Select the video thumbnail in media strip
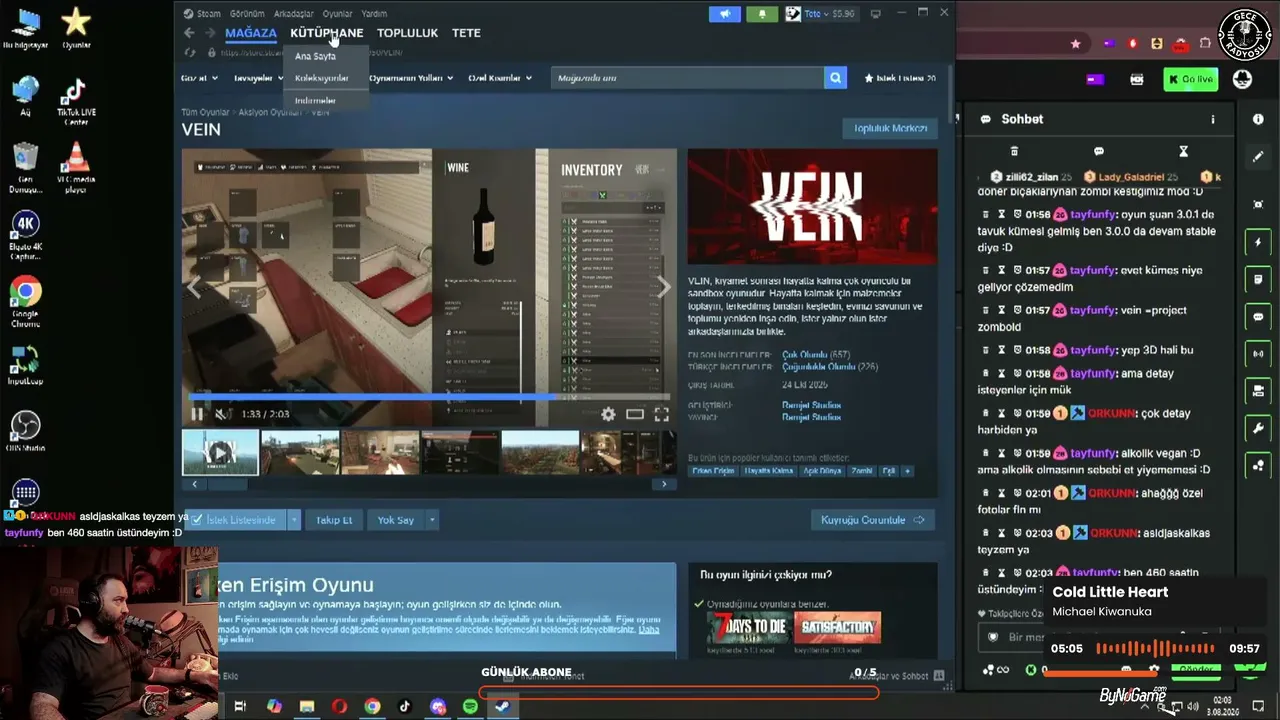The image size is (1280, 720). click(x=220, y=453)
